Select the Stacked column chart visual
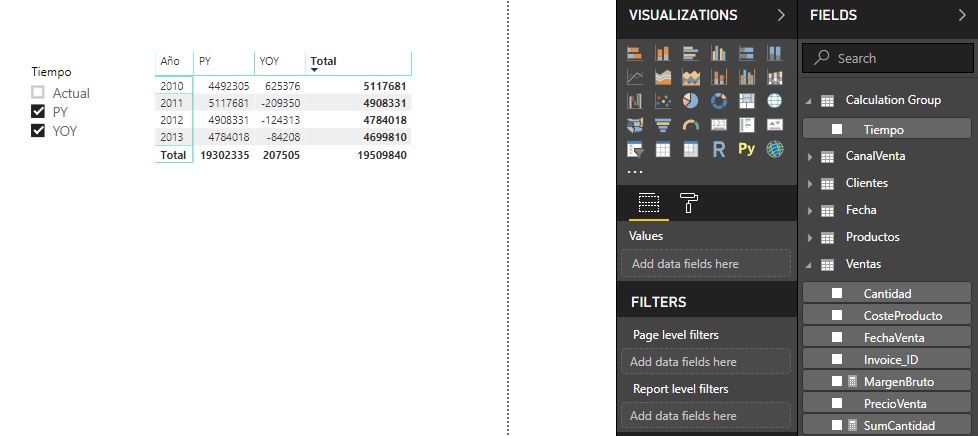Viewport: 978px width, 436px height. point(662,54)
